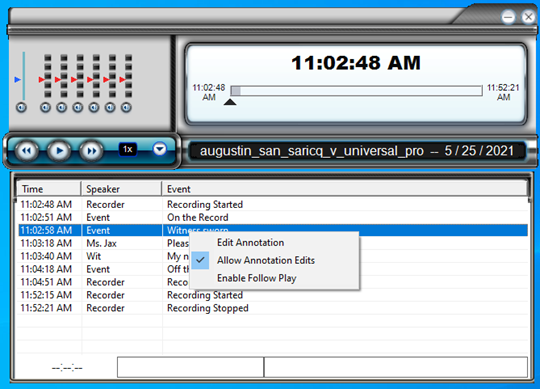Select the 11:02:48 AM Recording Started row
Screen dimensions: 540x389
(x=273, y=204)
